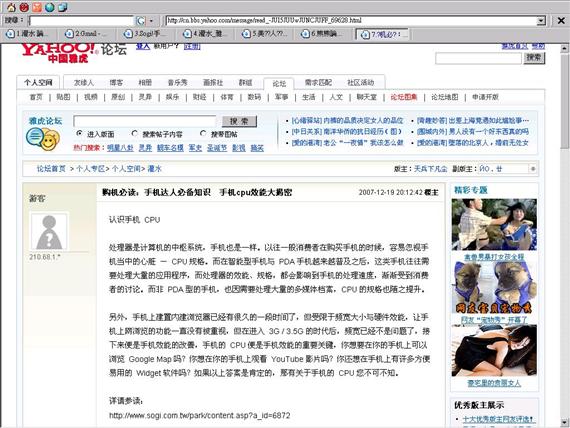Click the forum search text field
The width and height of the screenshot is (570, 428).
tap(145, 121)
